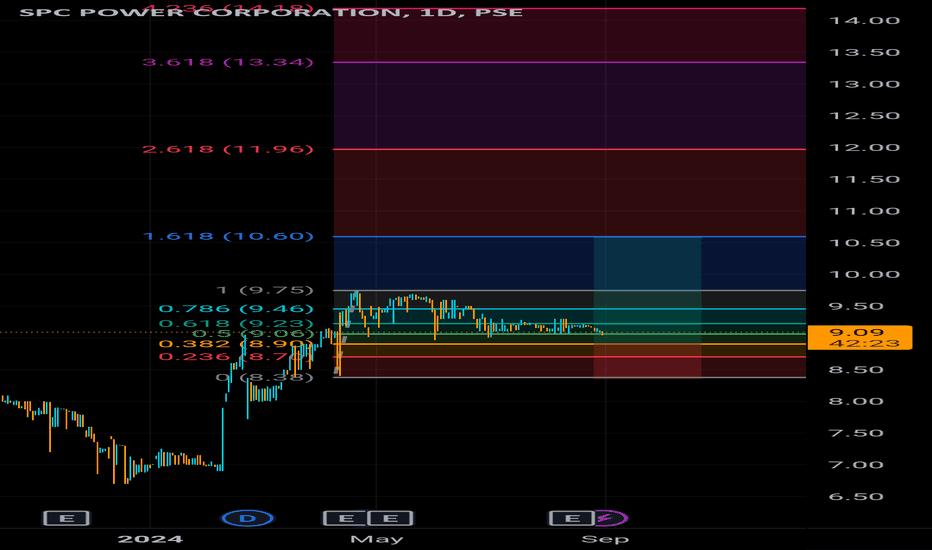Image resolution: width=932 pixels, height=550 pixels.
Task: Open the earnings E marker just before Sep
Action: coord(571,518)
